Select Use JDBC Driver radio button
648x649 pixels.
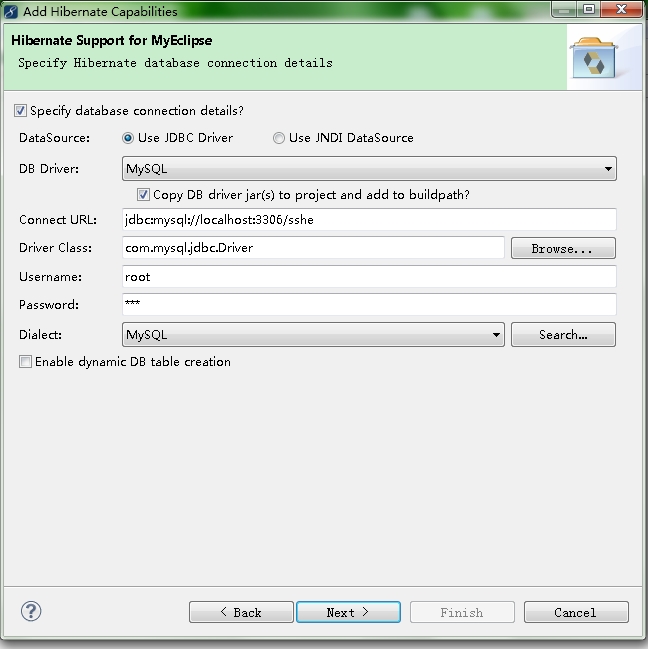tap(128, 138)
